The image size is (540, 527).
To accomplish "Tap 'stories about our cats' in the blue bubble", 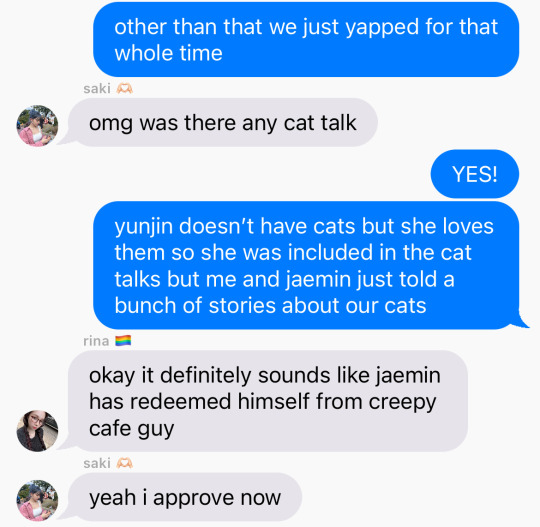I will [x=317, y=306].
